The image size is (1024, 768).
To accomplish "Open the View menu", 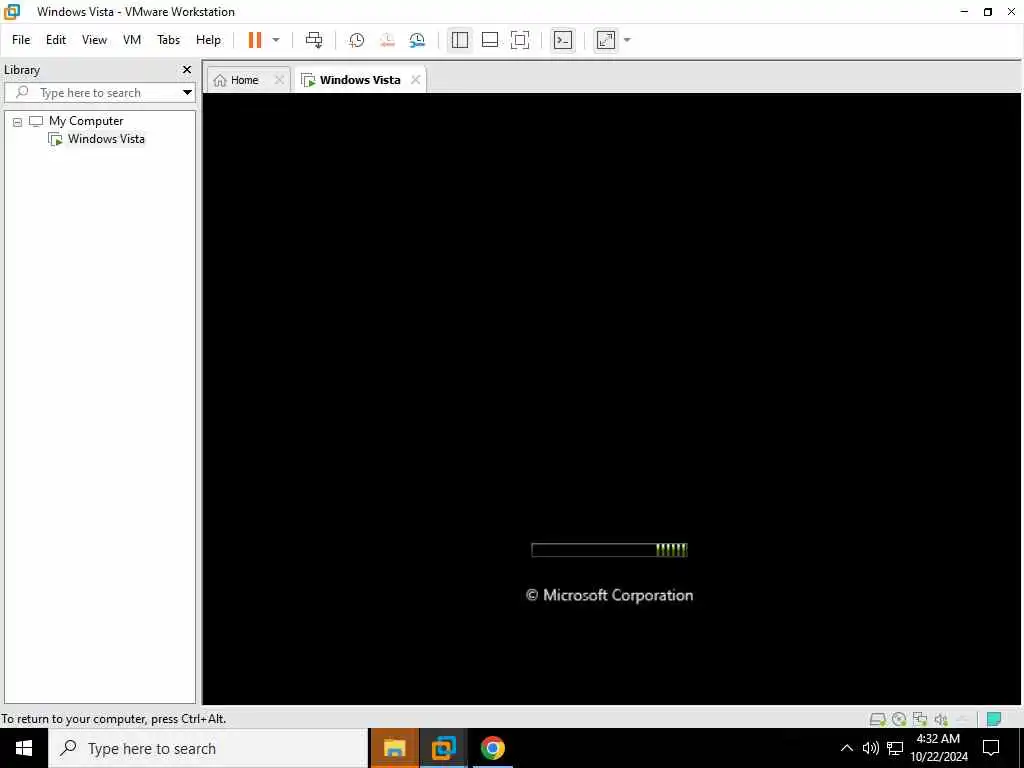I will click(94, 40).
